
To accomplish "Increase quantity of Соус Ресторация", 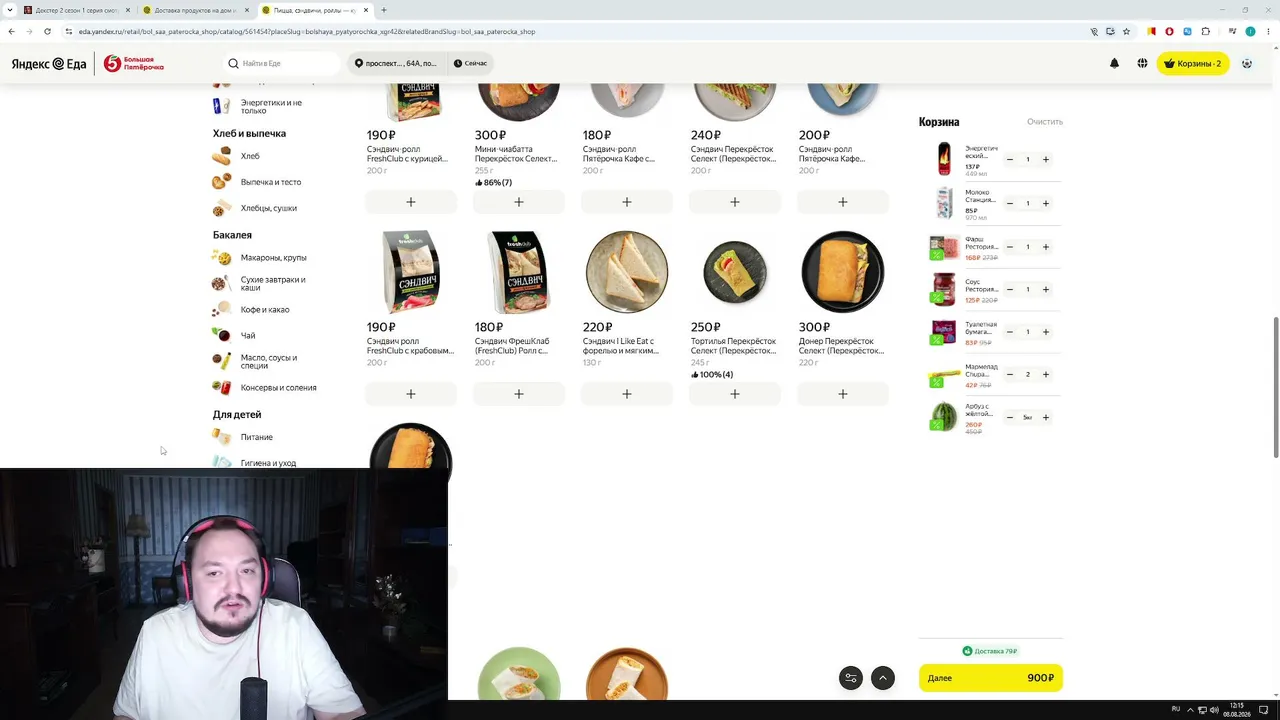I will pos(1046,289).
